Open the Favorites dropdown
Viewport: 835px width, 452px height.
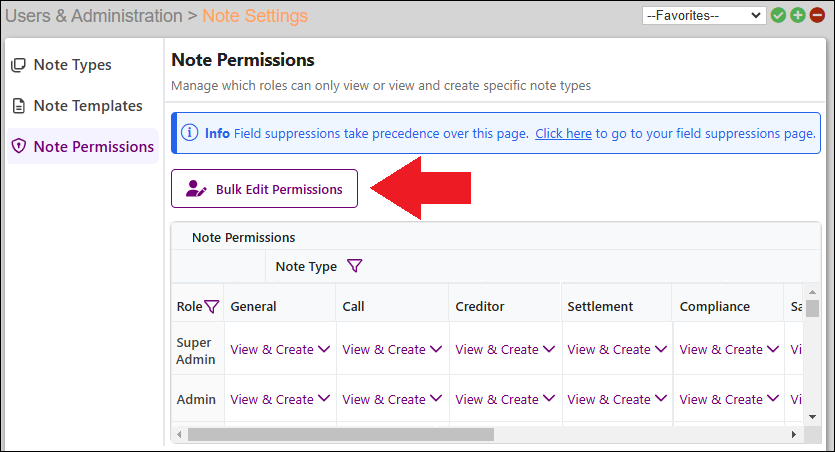(704, 15)
